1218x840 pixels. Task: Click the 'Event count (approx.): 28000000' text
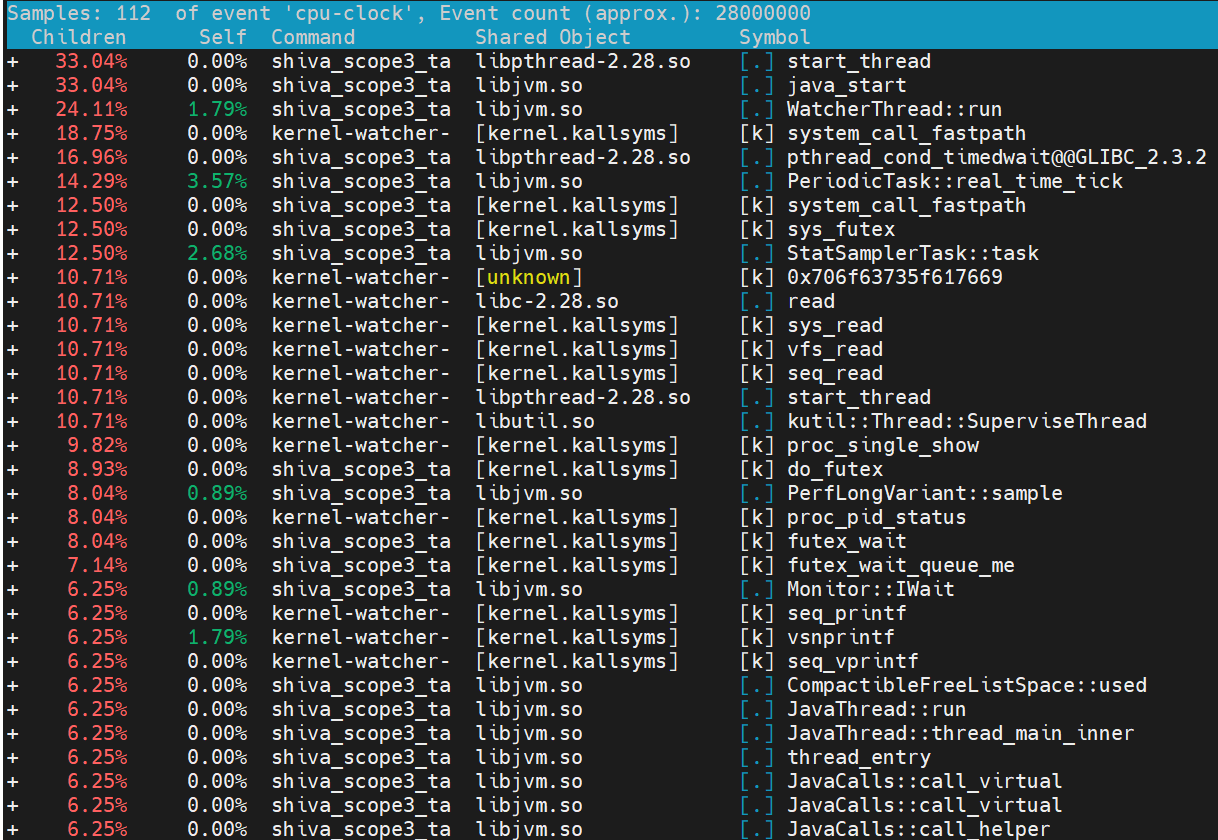pyautogui.click(x=625, y=13)
